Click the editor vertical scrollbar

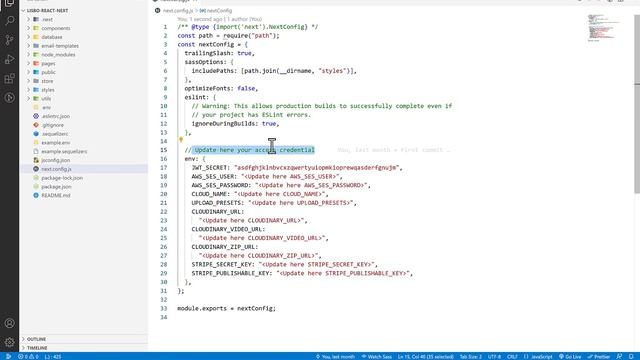pos(637,104)
